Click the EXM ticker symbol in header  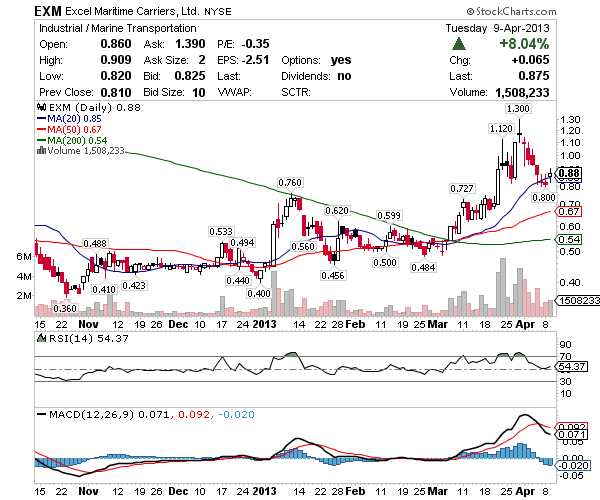(49, 10)
